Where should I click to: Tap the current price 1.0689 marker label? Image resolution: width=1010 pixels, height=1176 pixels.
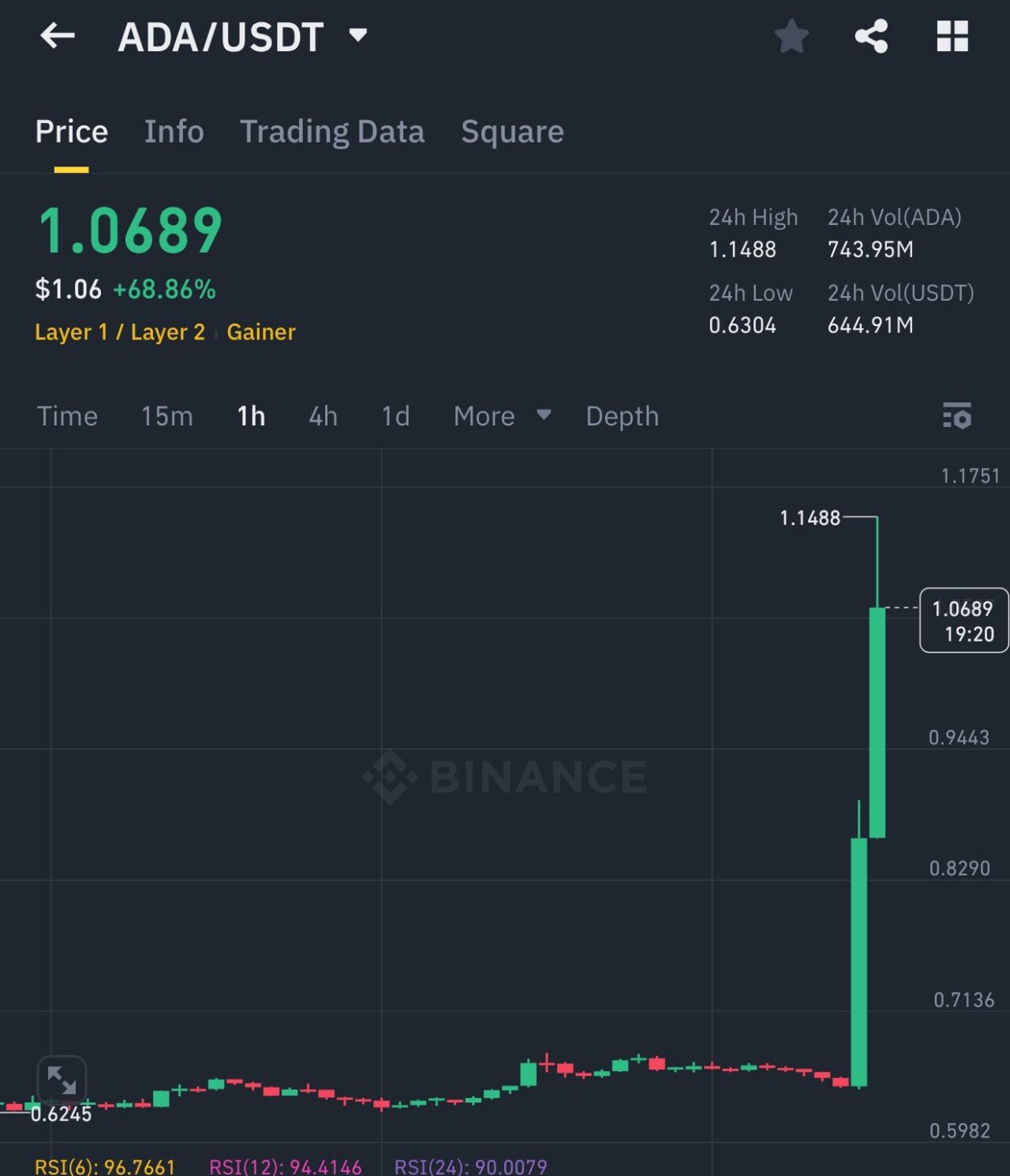click(963, 620)
